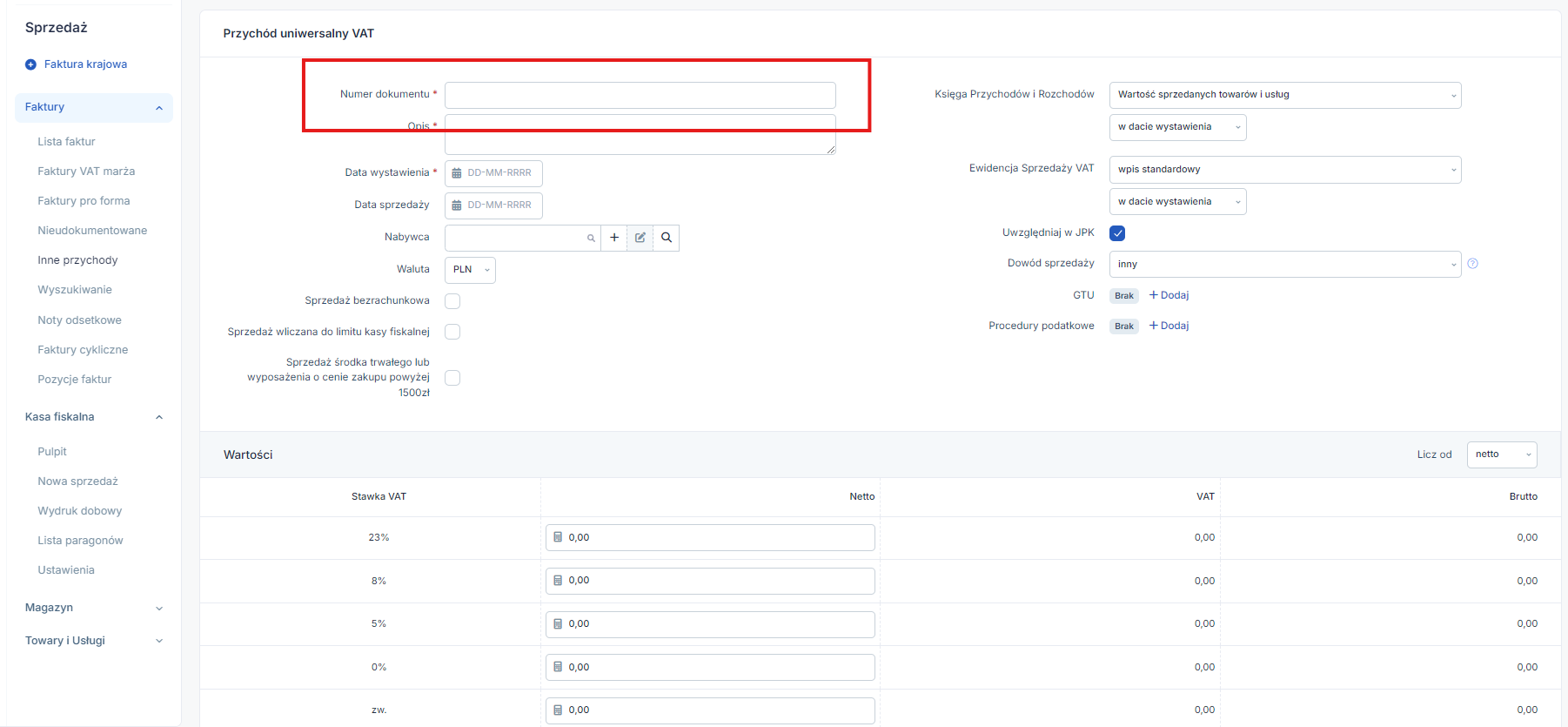Image resolution: width=1568 pixels, height=727 pixels.
Task: Select Inne przychody in the sidebar
Action: coord(77,260)
